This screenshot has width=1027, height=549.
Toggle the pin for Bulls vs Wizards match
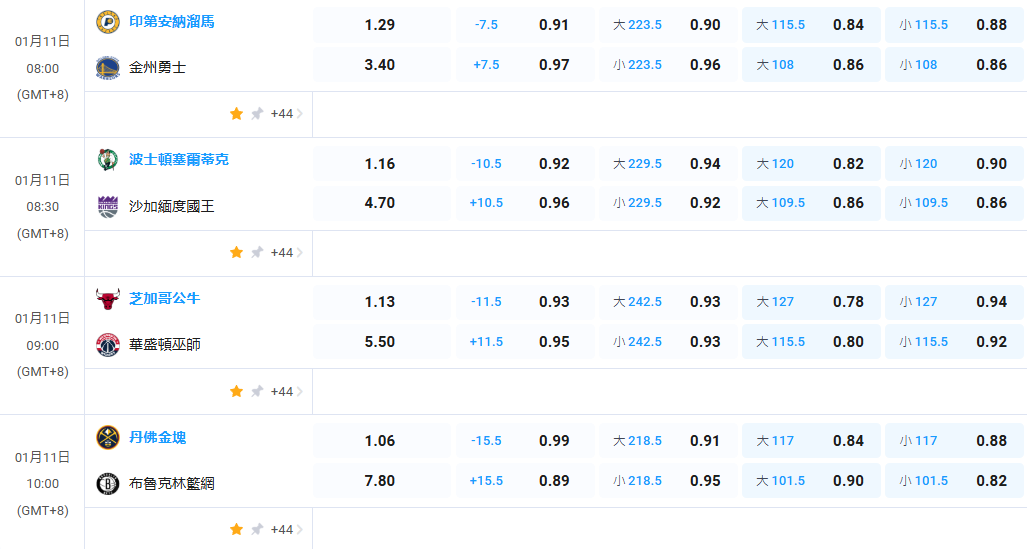point(257,391)
